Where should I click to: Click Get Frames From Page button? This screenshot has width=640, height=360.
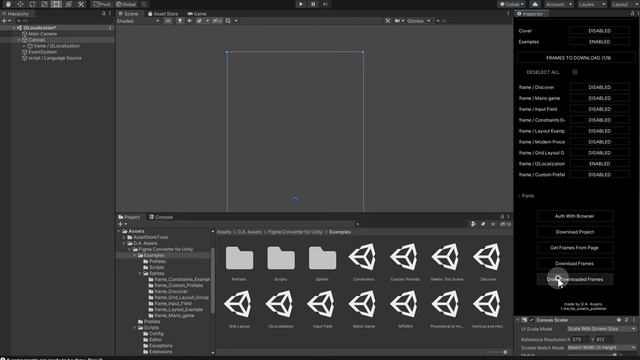574,248
